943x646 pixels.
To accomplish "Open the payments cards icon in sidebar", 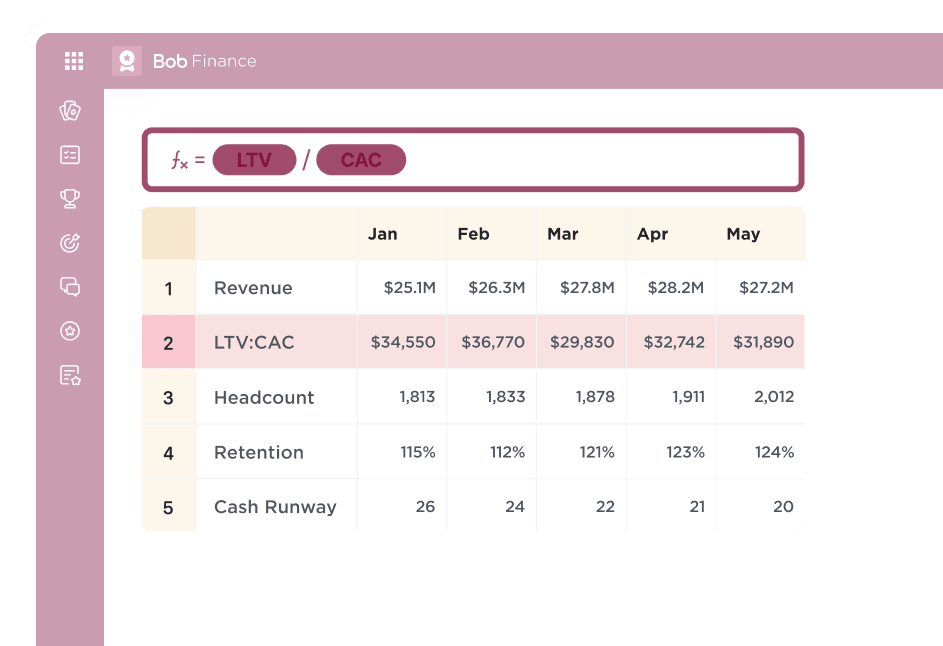I will coord(68,110).
